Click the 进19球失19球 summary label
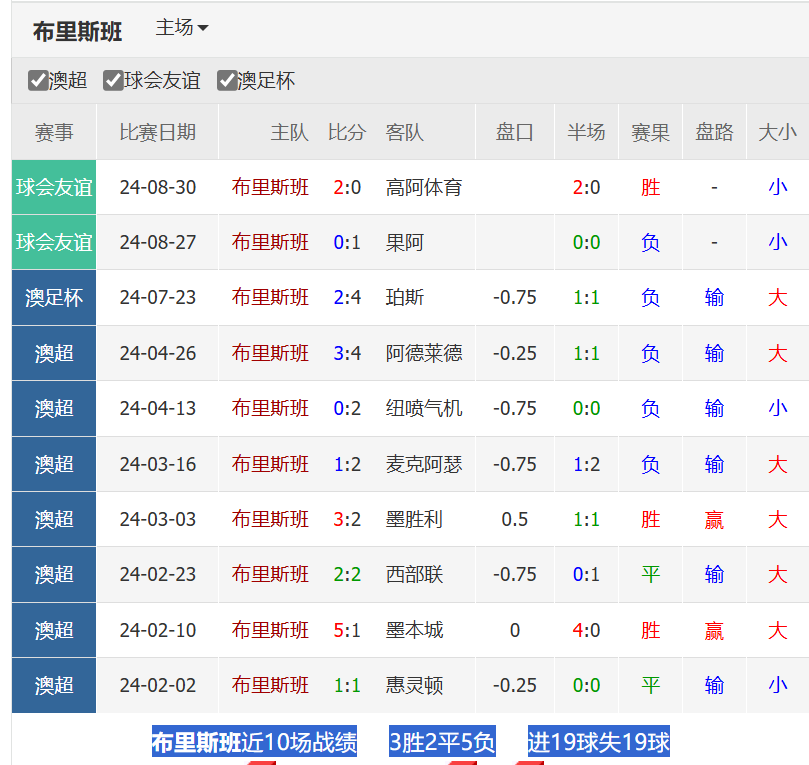Screen dimensions: 809x765 pos(598,742)
